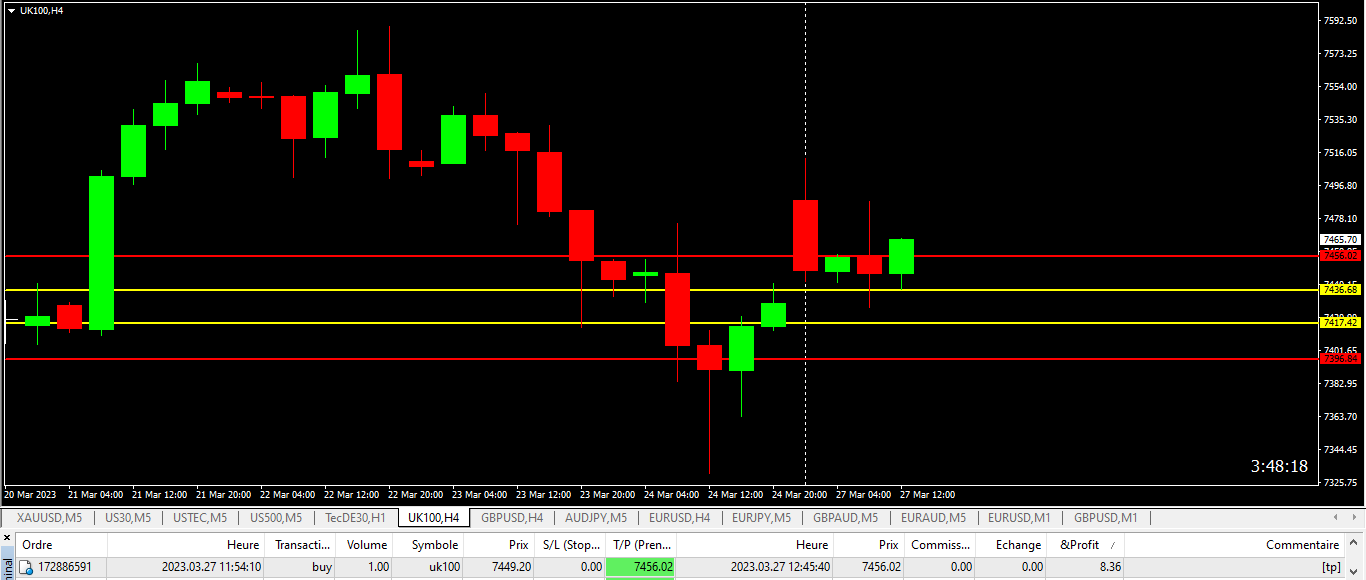Image resolution: width=1366 pixels, height=580 pixels.
Task: Open the USTEC,M5 chart tab
Action: point(200,518)
